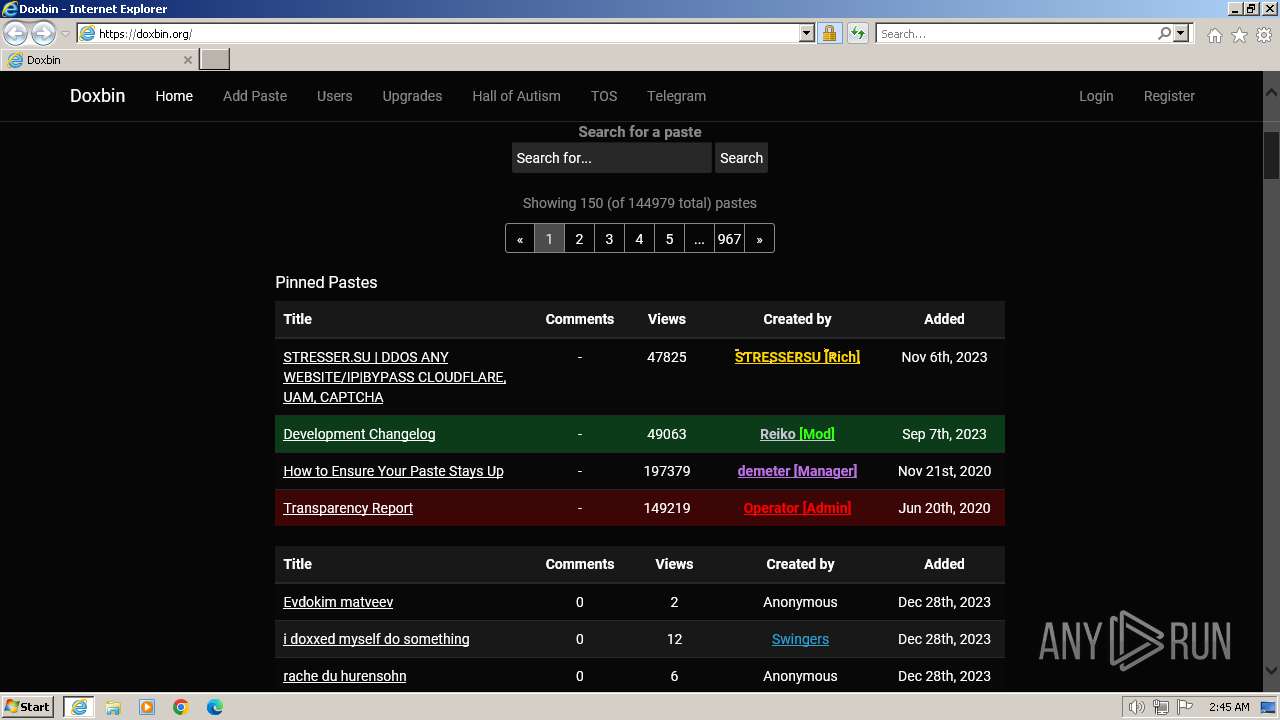Open the Favorites star icon
Viewport: 1280px width, 720px height.
(1239, 35)
